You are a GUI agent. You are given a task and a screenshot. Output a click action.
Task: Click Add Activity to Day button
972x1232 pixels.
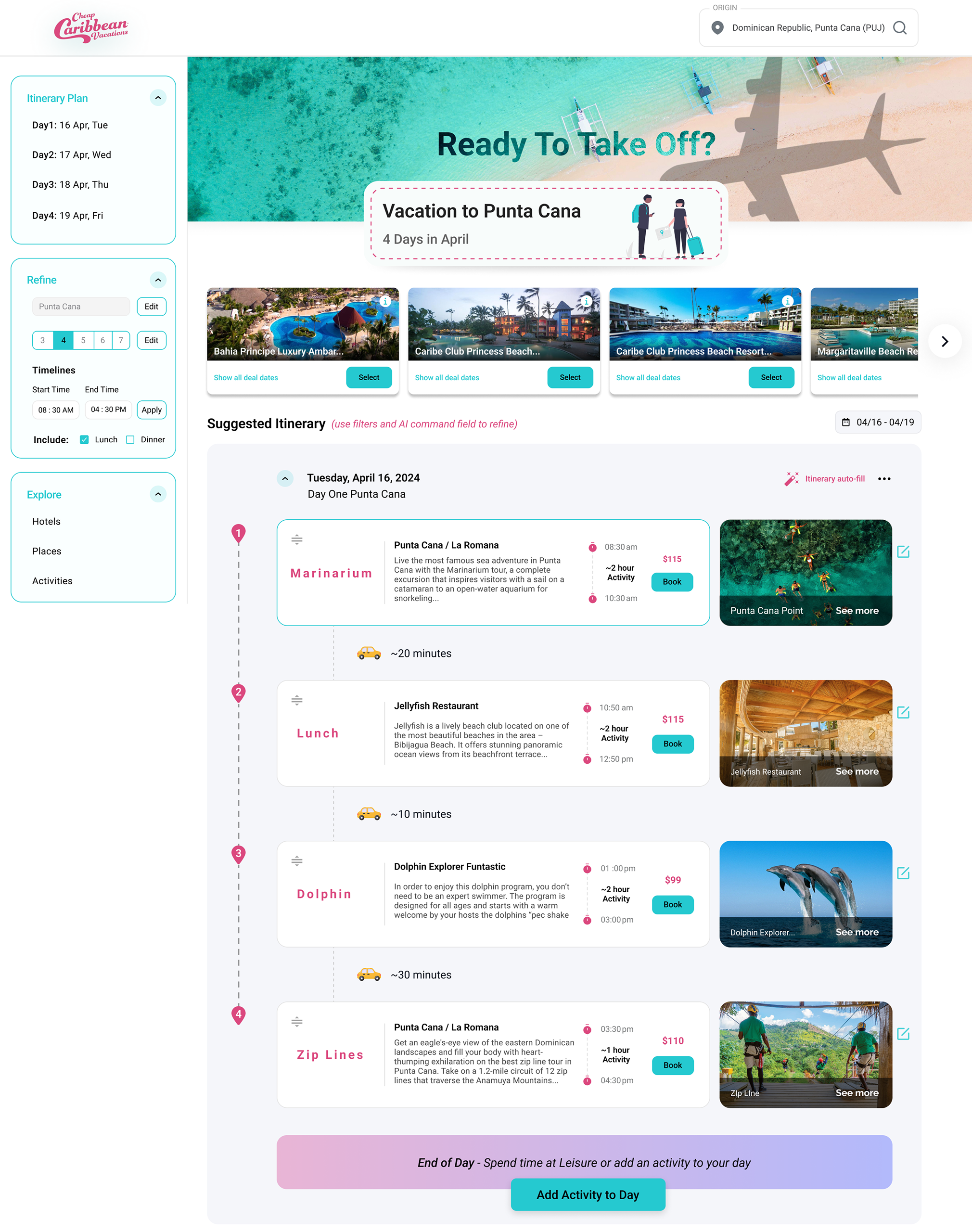point(588,1194)
